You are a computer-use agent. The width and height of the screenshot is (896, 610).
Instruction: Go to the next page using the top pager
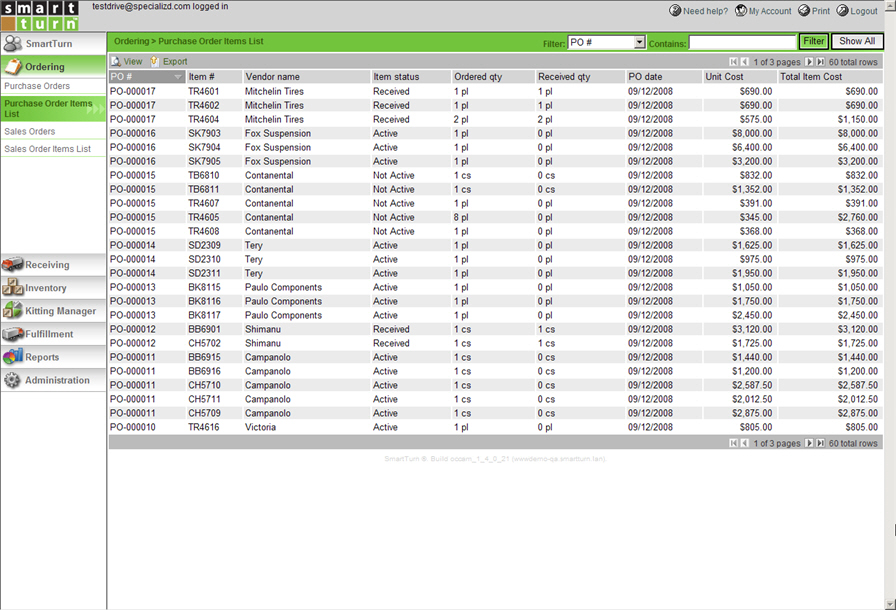tap(809, 62)
